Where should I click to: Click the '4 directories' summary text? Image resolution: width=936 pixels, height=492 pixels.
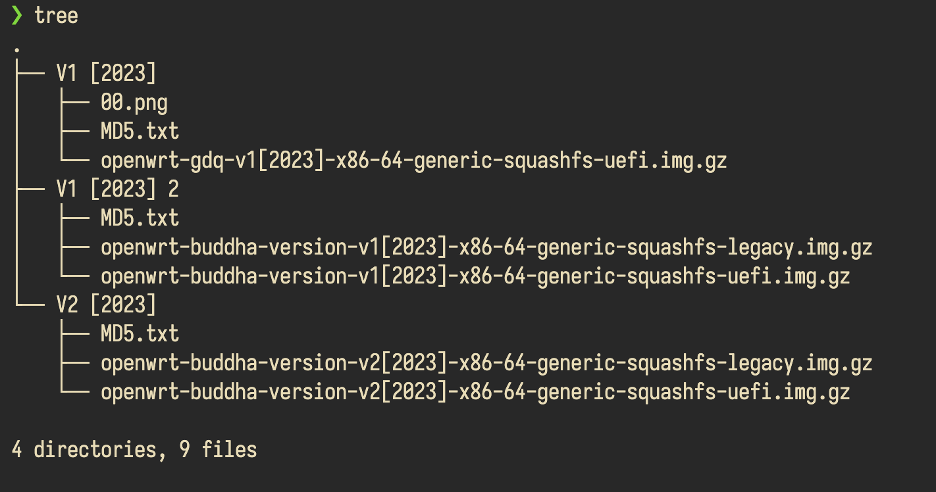(x=84, y=450)
